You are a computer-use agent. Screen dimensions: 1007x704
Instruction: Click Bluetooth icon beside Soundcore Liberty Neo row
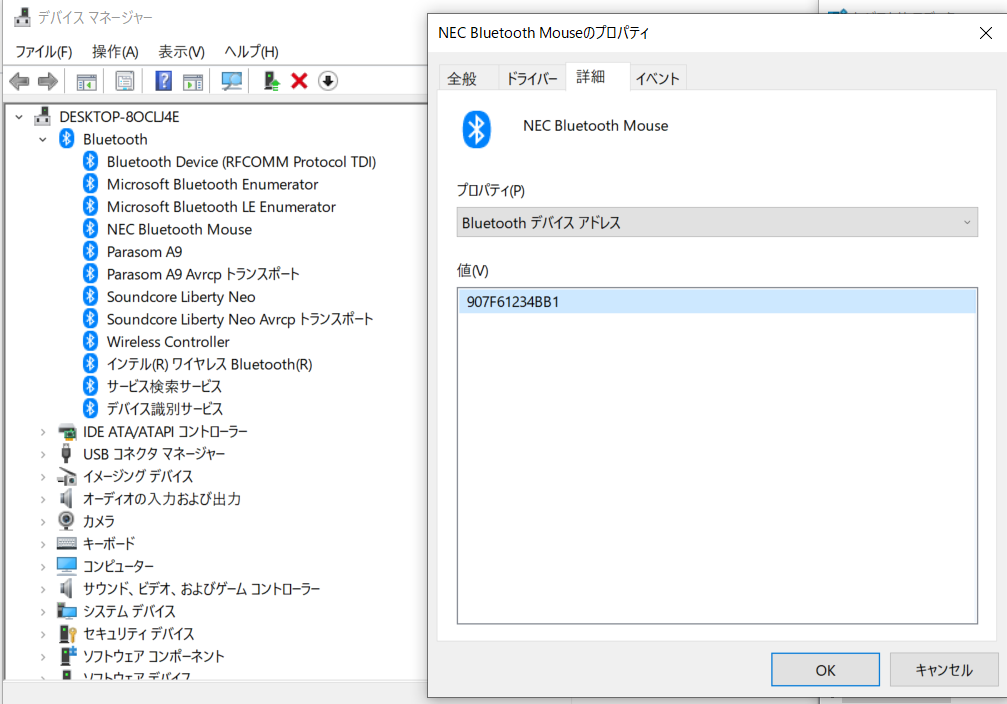pyautogui.click(x=91, y=296)
